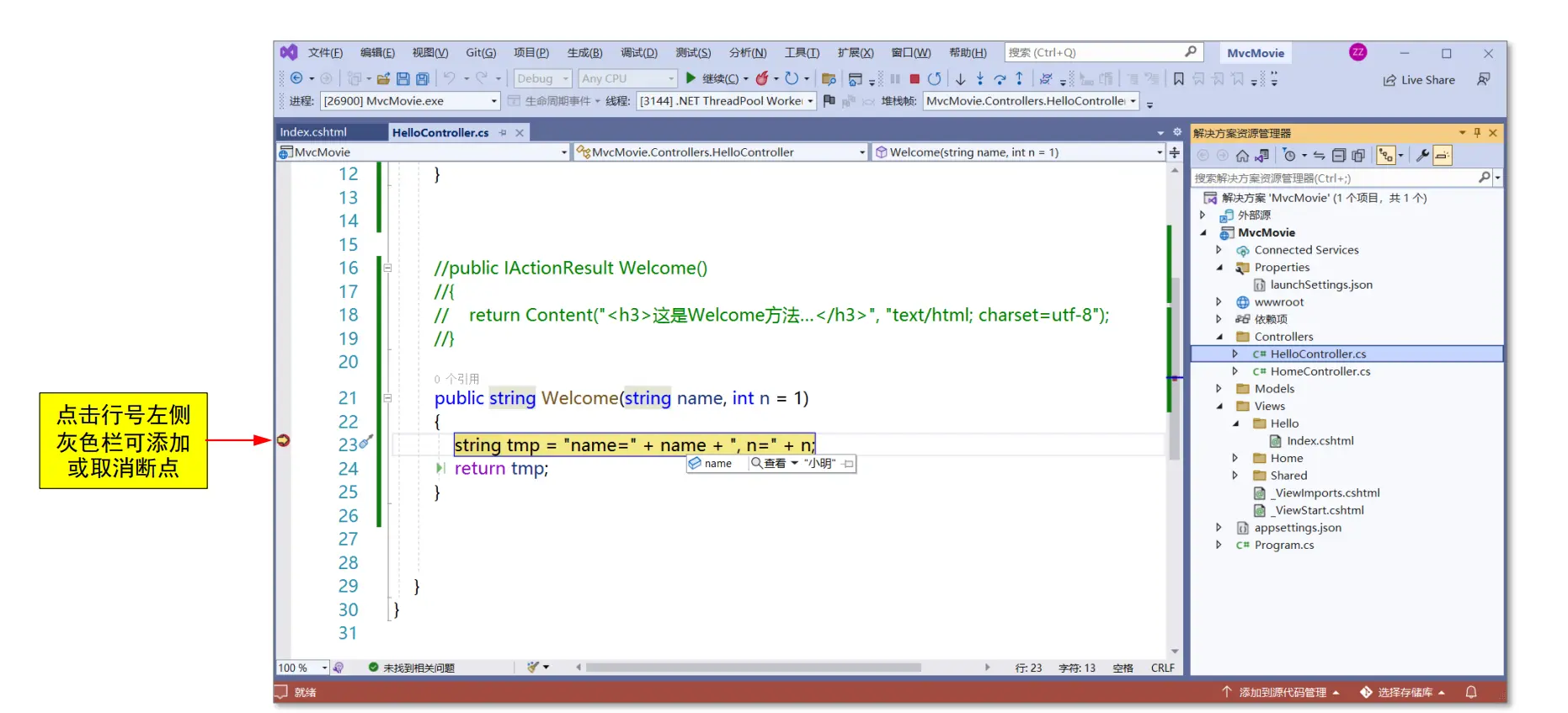Open Properties wrench icon in Solution Explorer

tap(1422, 155)
